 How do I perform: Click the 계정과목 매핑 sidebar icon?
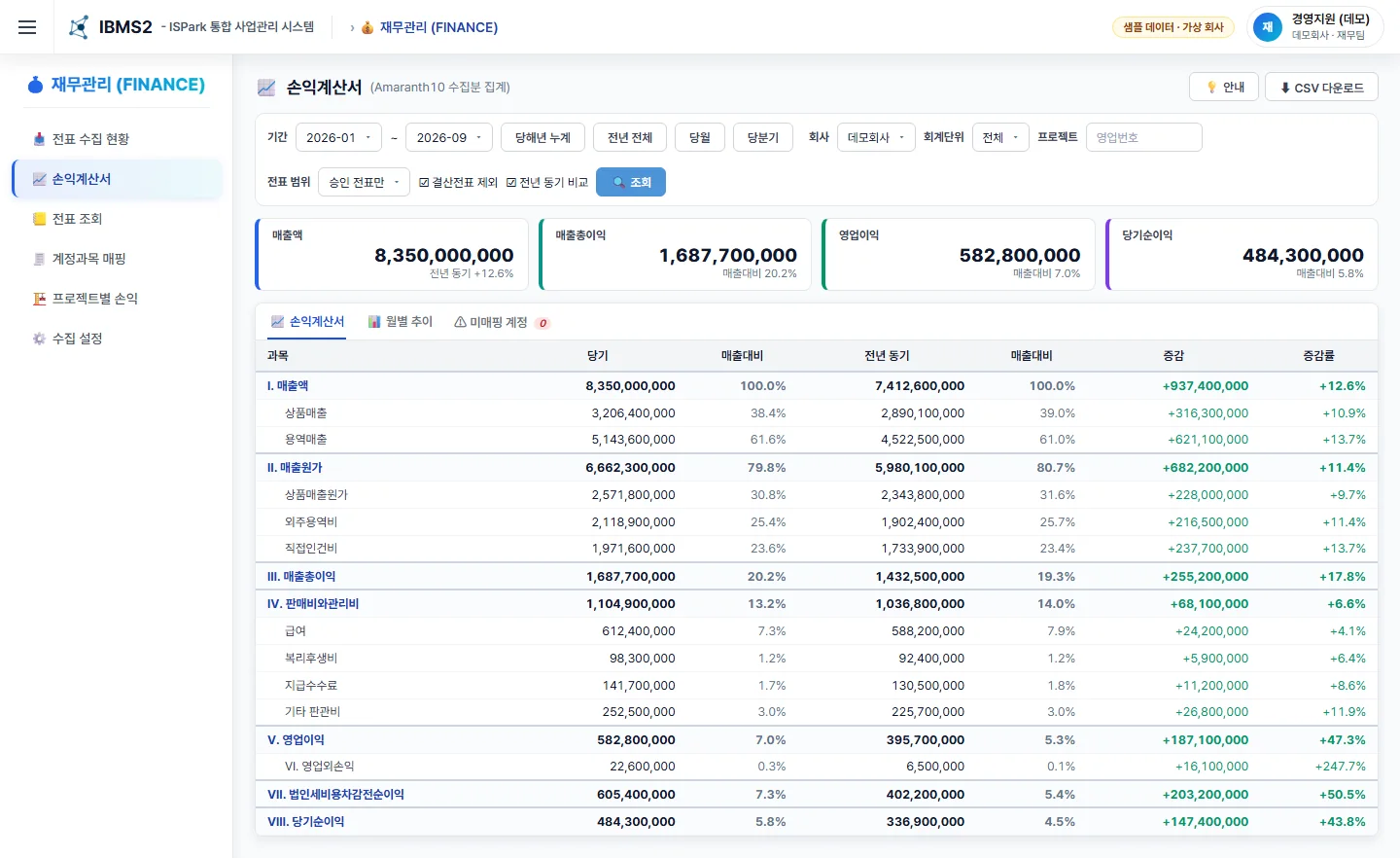(39, 259)
